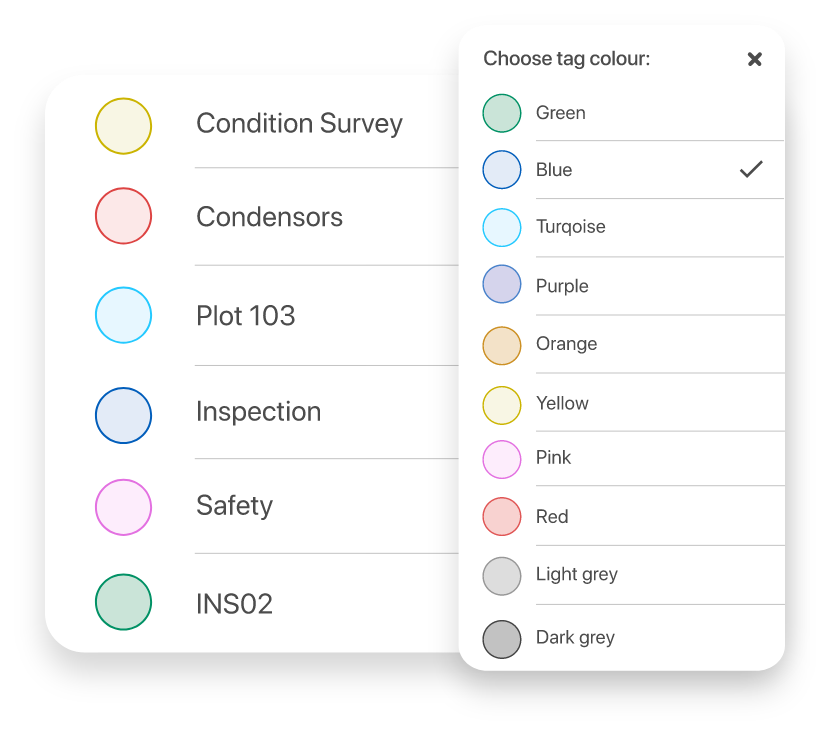Click the Plot 103 tag circle
This screenshot has height=736, width=830.
[x=123, y=316]
